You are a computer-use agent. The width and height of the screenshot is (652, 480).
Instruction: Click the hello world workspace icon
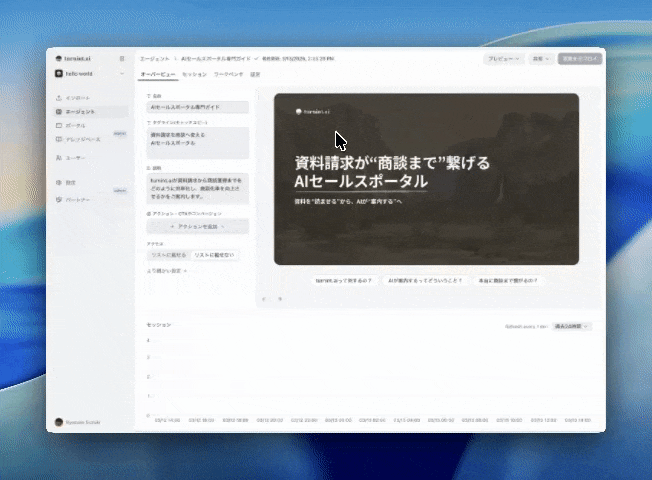[59, 74]
